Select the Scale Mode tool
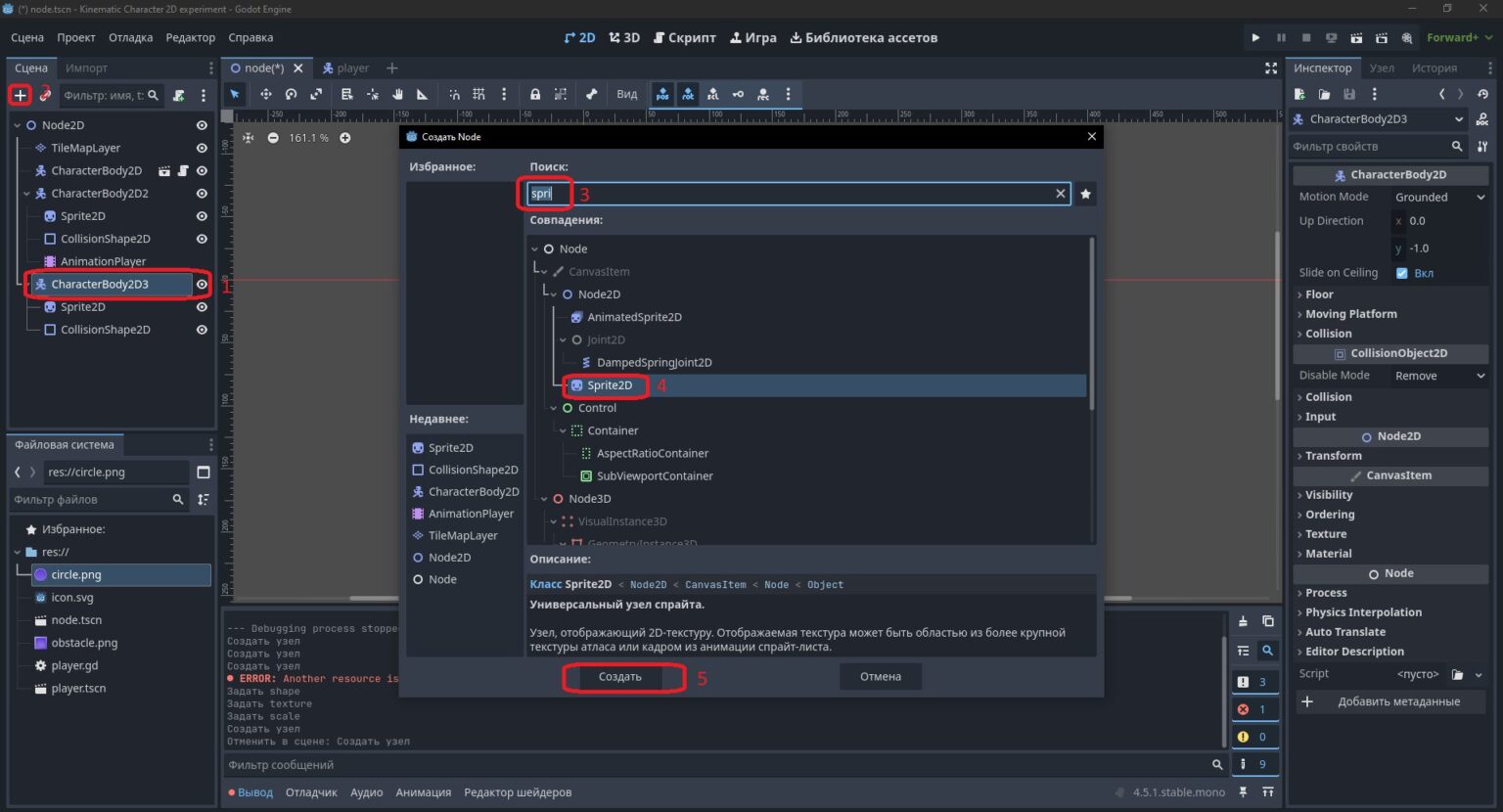This screenshot has height=812, width=1503. tap(316, 95)
